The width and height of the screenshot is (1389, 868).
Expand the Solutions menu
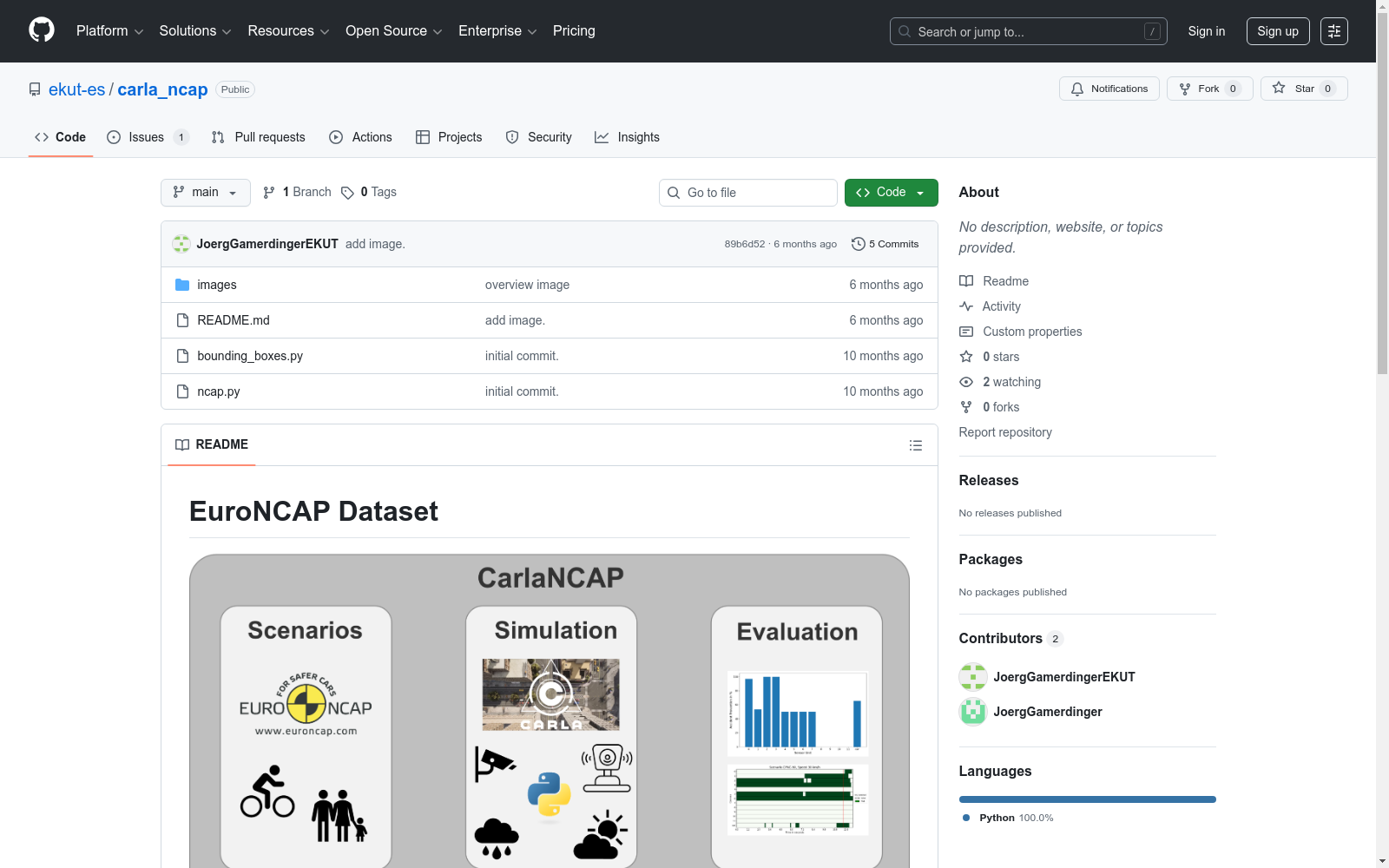coord(195,31)
